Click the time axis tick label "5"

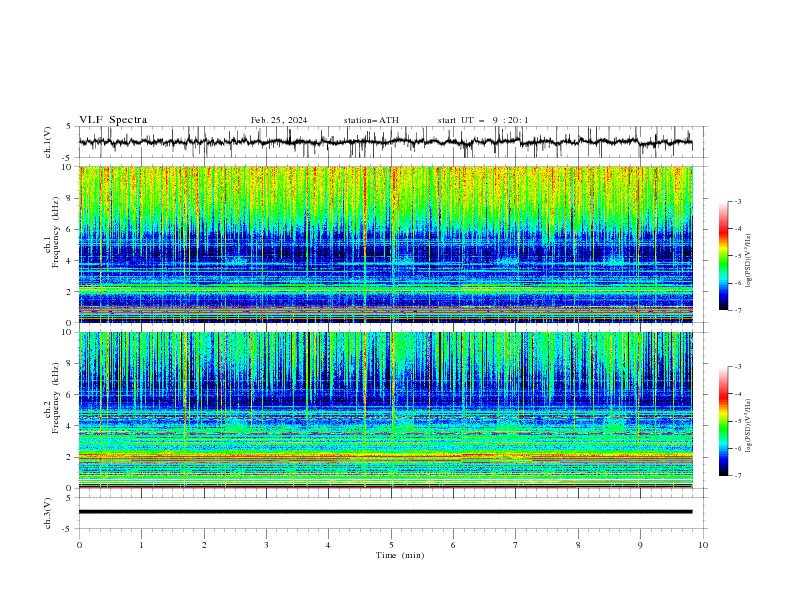click(x=391, y=545)
